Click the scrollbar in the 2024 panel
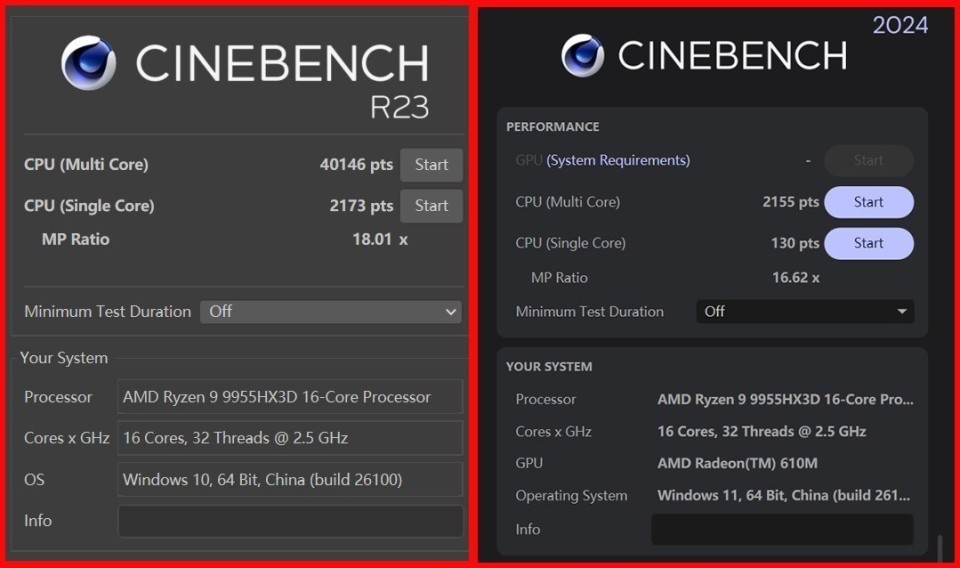Screen dimensions: 960x568 (x=939, y=548)
